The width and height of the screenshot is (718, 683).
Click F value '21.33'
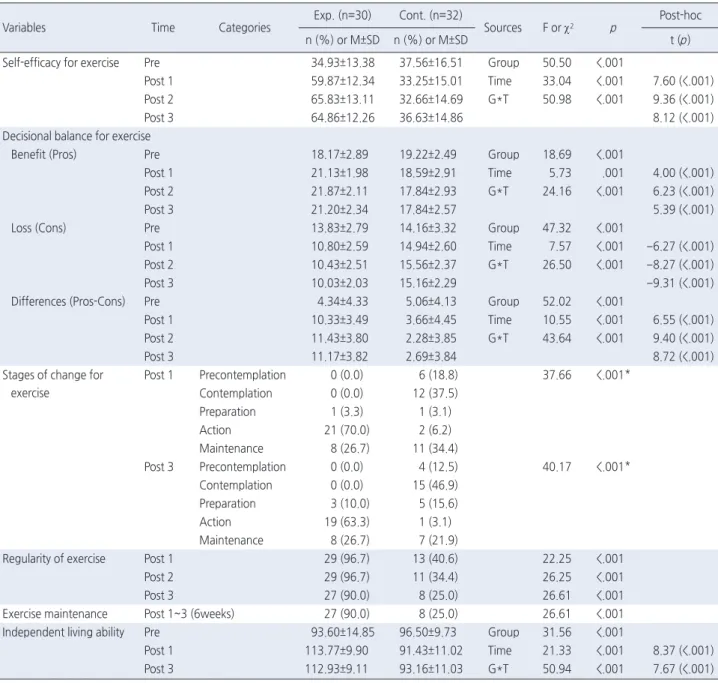(x=557, y=650)
